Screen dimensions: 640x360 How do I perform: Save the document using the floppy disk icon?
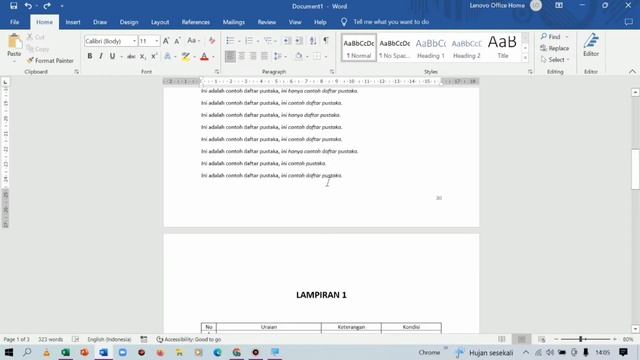tap(13, 6)
